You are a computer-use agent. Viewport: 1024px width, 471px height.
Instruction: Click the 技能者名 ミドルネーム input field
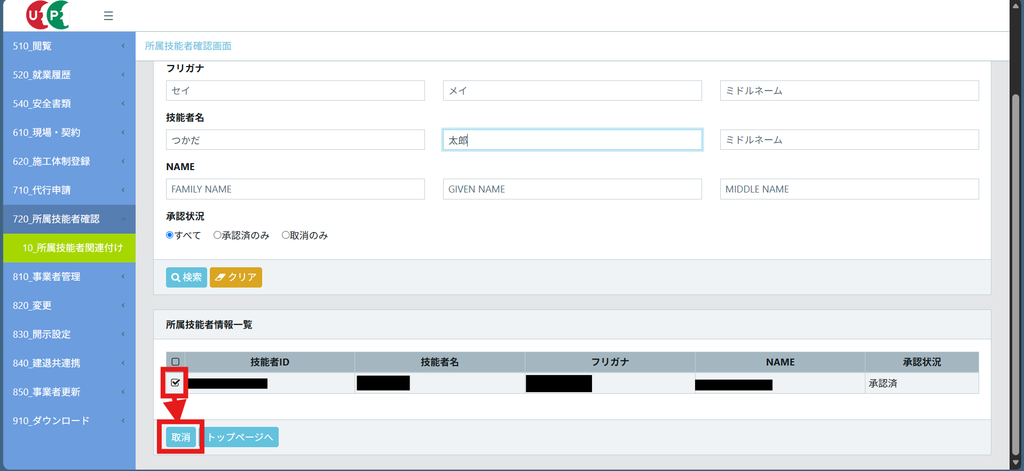pyautogui.click(x=849, y=140)
